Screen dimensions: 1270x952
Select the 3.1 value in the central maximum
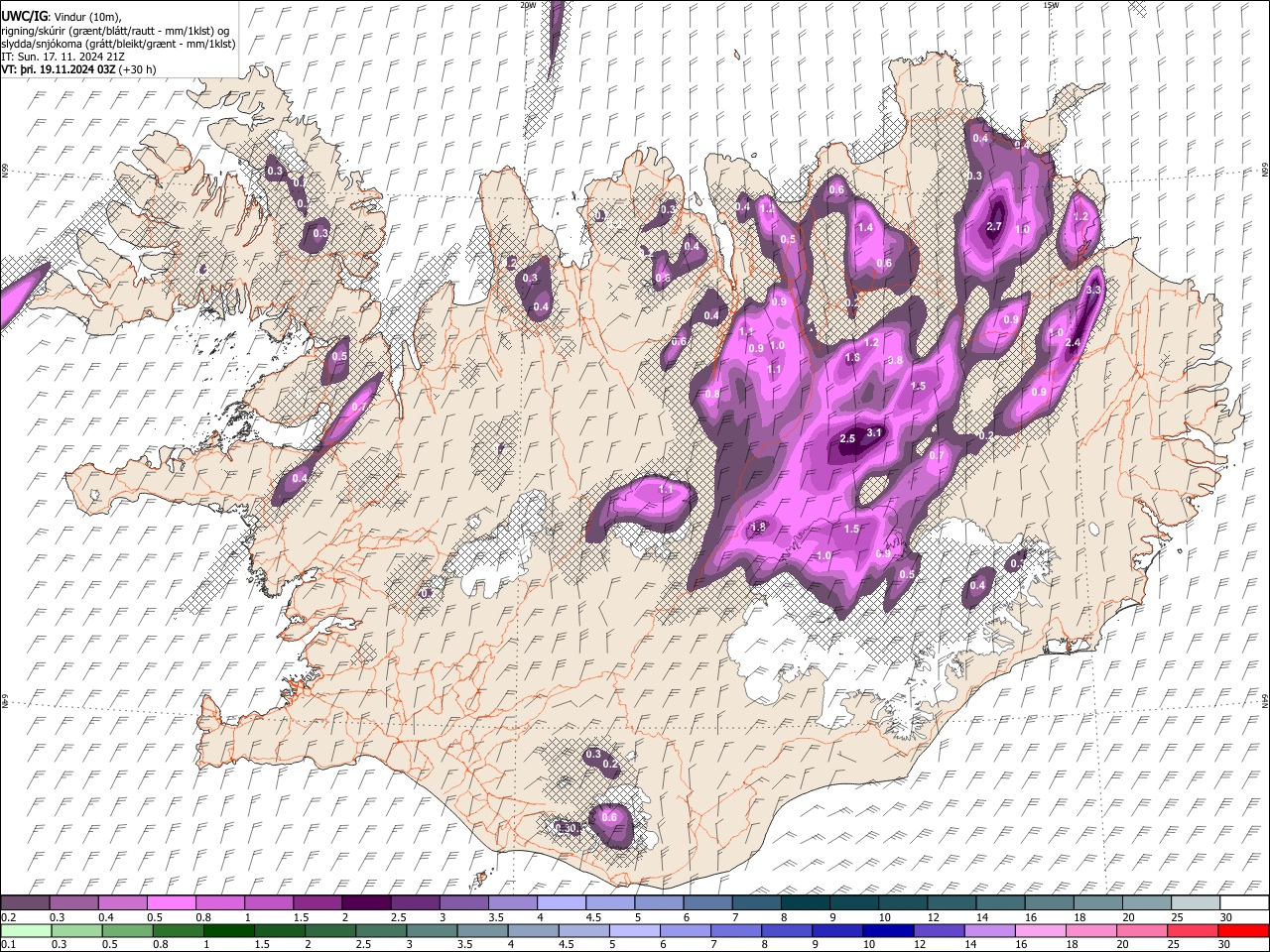874,433
